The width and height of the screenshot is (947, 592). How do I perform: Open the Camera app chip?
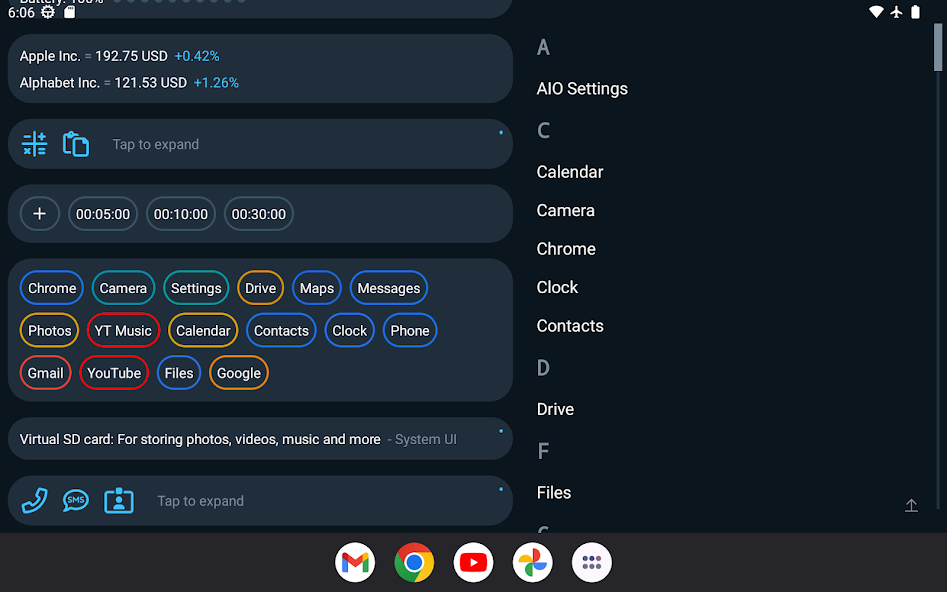coord(123,288)
